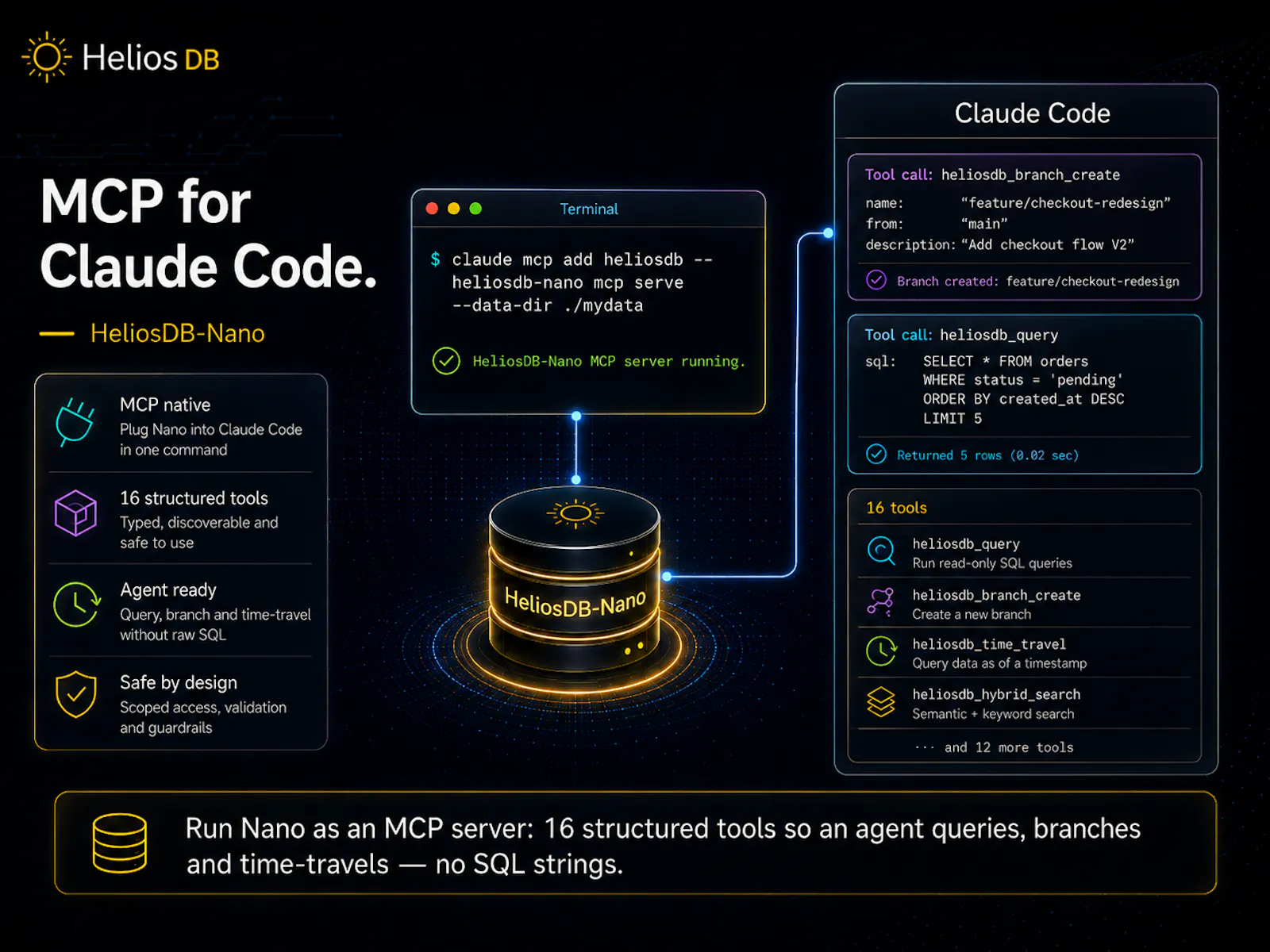Click 'Helios DB' brand text
Screen dimensions: 1270x952
(151, 58)
